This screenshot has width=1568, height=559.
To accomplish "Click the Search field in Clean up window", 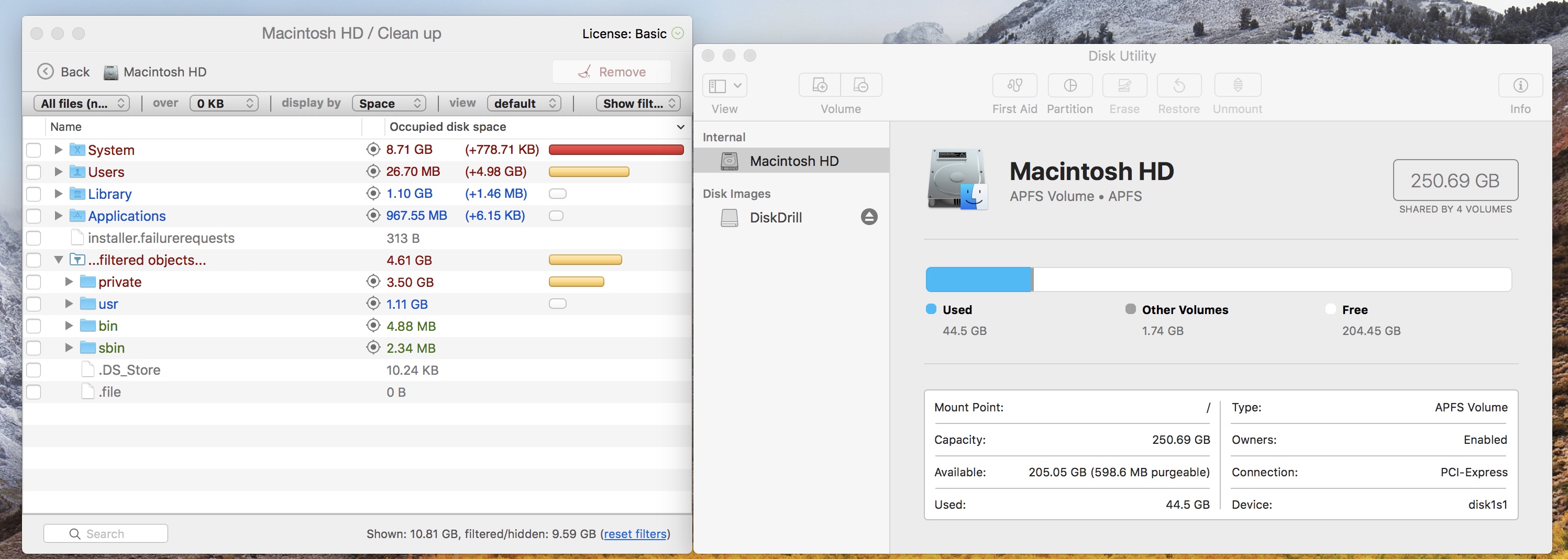I will 105,533.
